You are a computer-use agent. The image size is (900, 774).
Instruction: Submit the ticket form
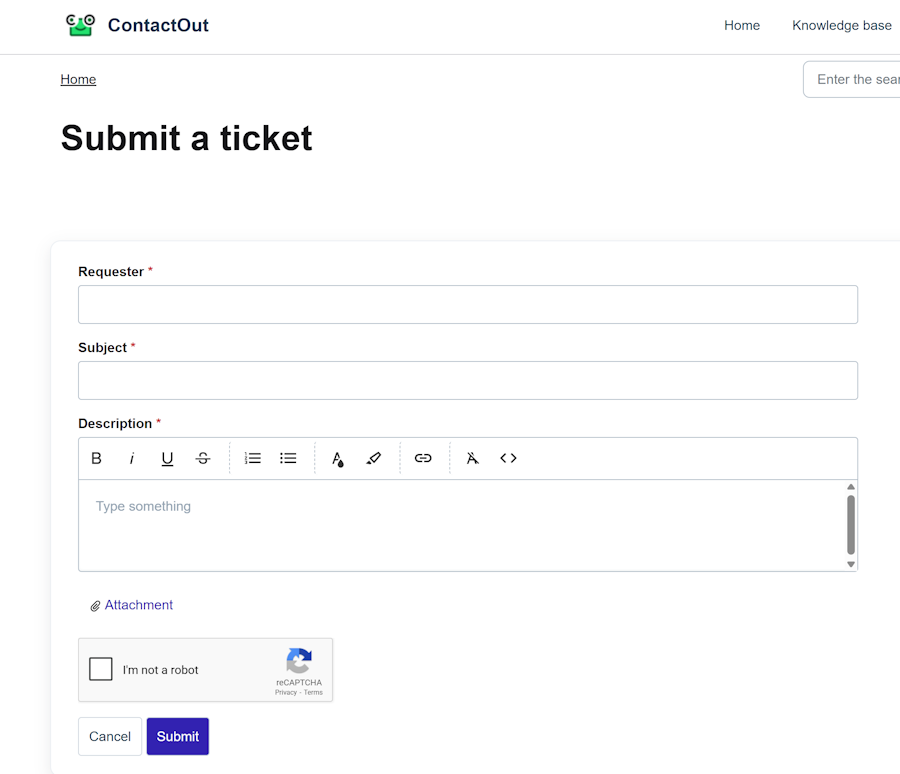(x=177, y=736)
